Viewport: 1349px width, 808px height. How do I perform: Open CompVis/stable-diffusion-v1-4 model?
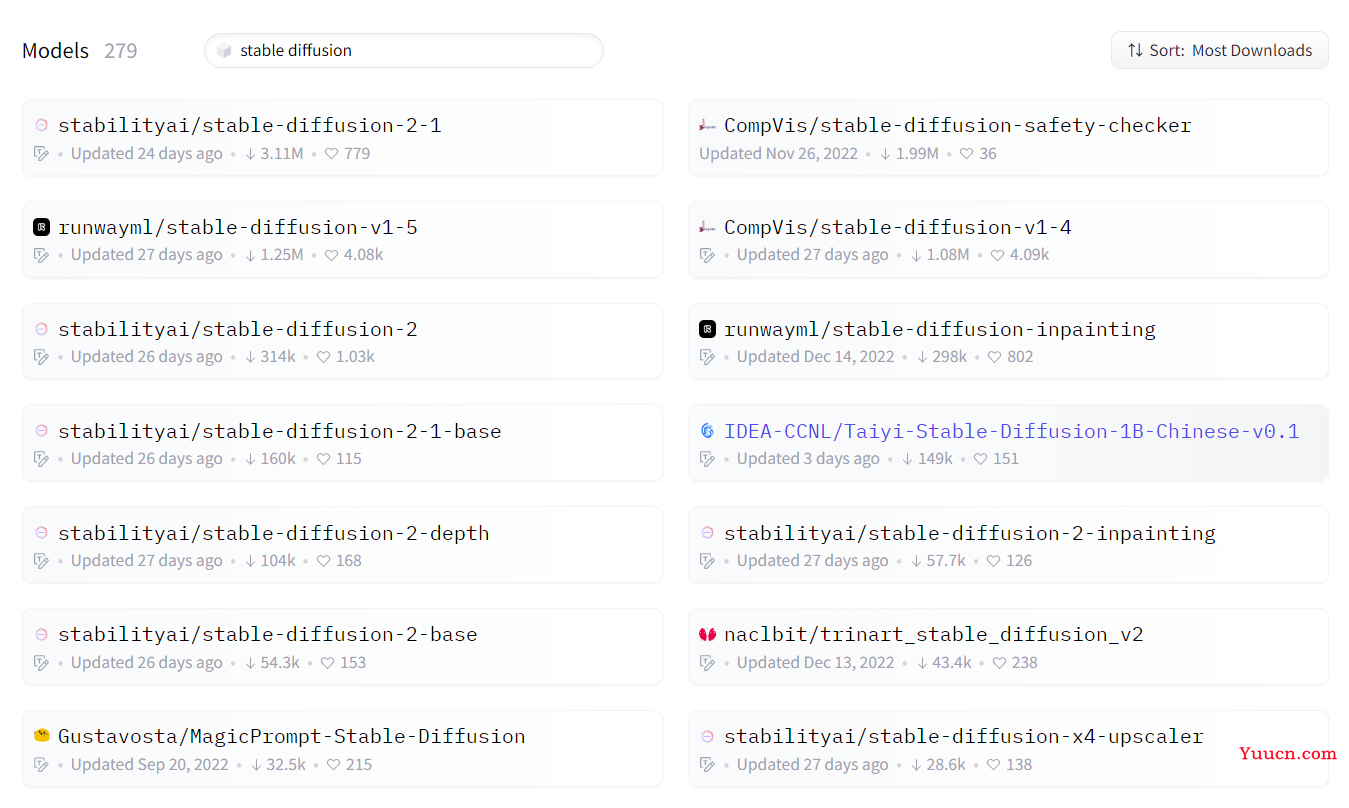click(1008, 240)
